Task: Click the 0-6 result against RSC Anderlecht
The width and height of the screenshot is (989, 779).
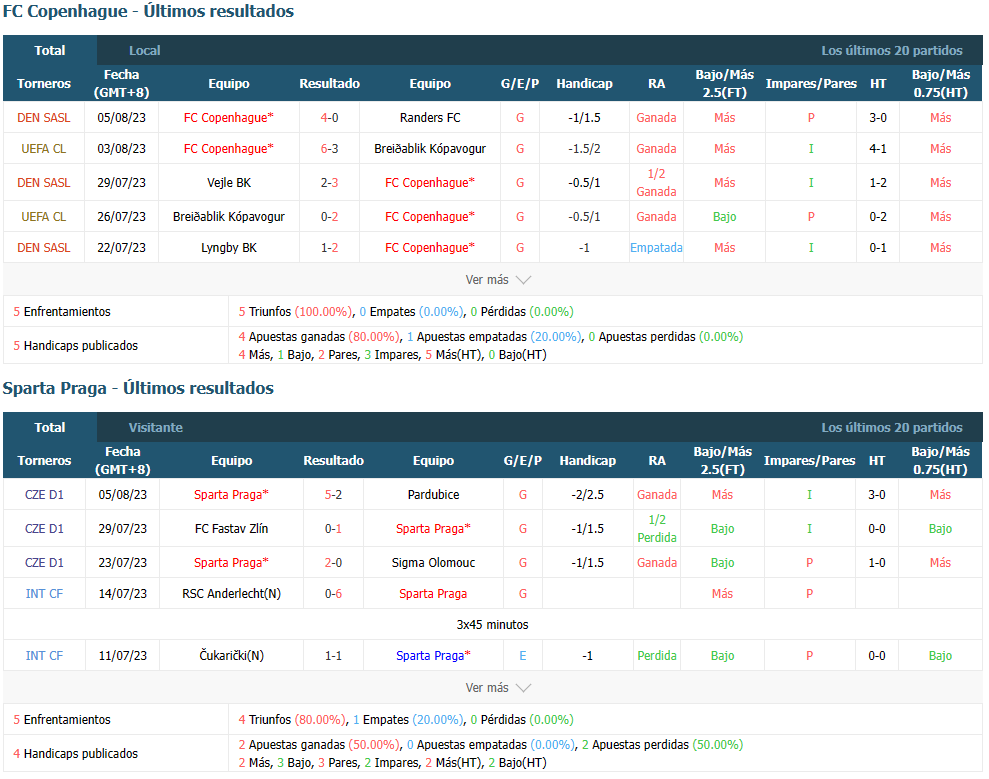Action: click(333, 594)
